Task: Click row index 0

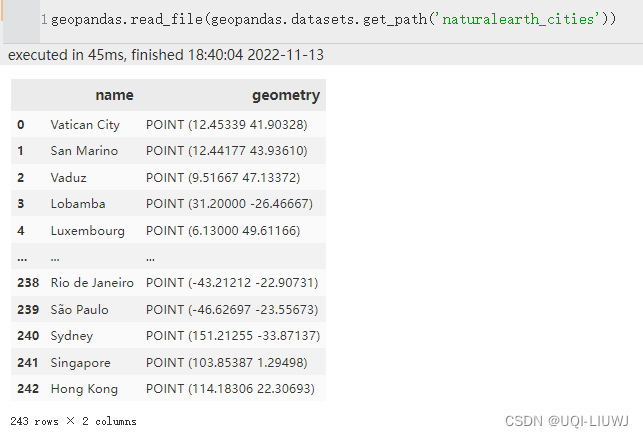Action: (21, 125)
